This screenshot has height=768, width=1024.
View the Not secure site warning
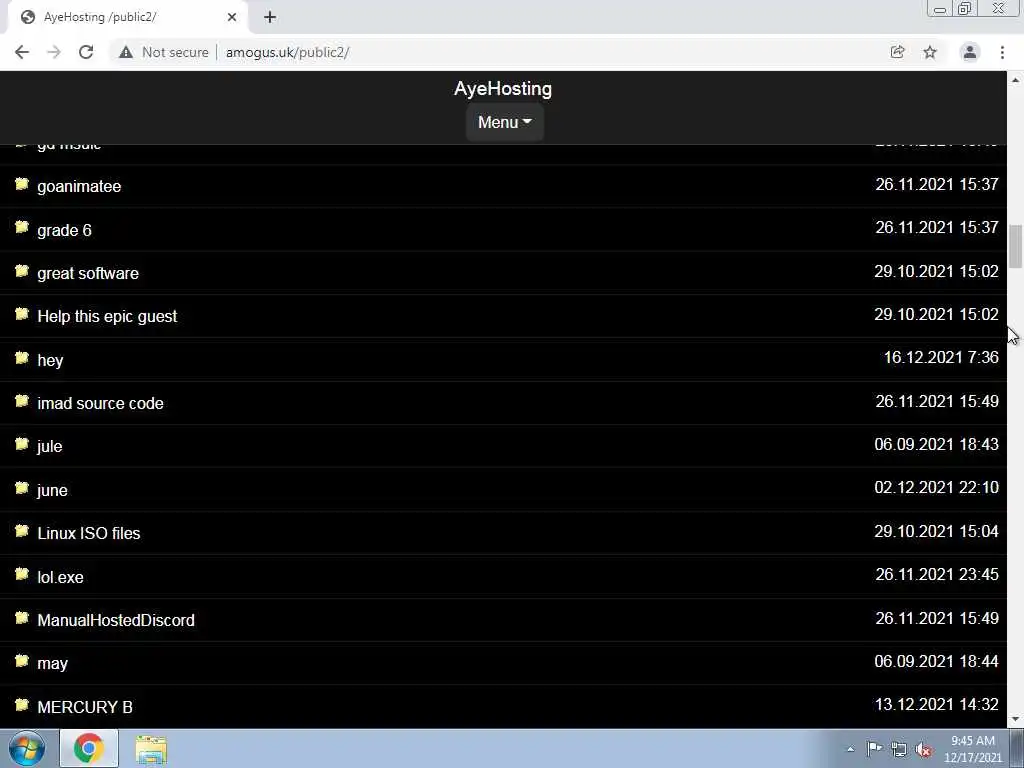click(x=164, y=52)
